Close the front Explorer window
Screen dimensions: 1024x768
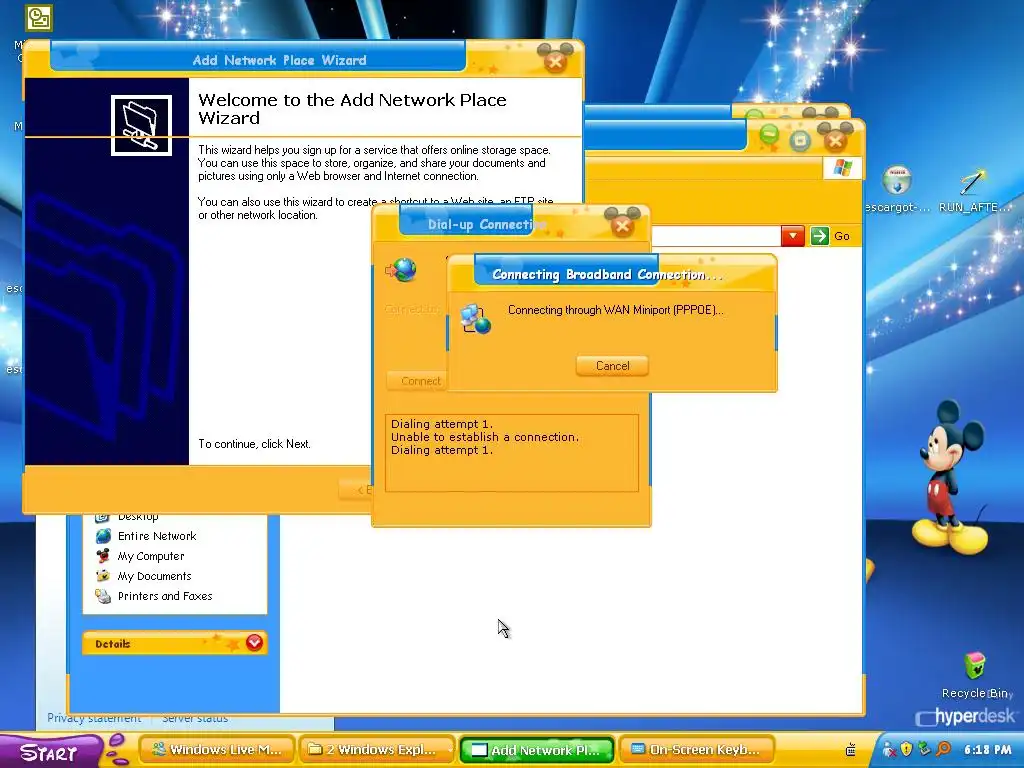[835, 140]
